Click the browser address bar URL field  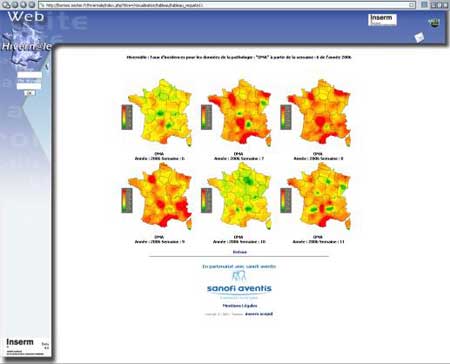[227, 5]
